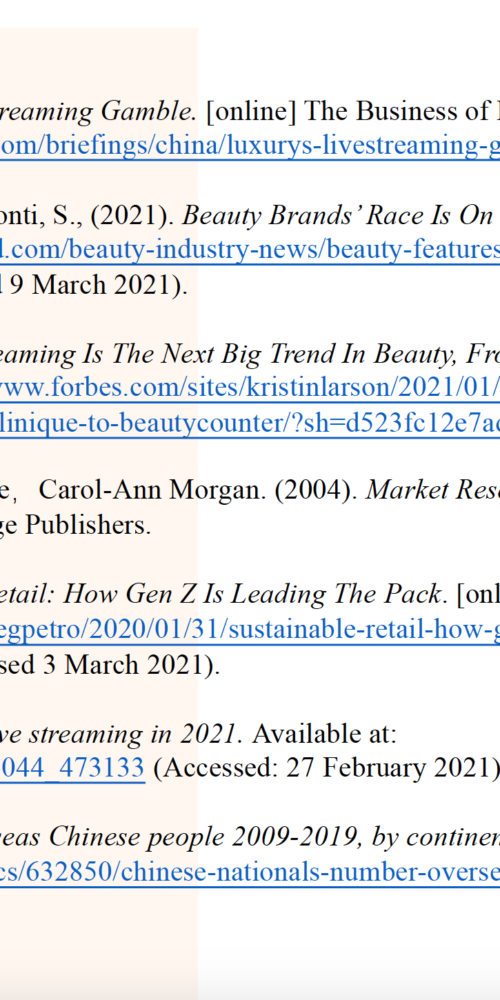Click the author text 'onti, S., (2021).'
The height and width of the screenshot is (1000, 500).
(88, 216)
